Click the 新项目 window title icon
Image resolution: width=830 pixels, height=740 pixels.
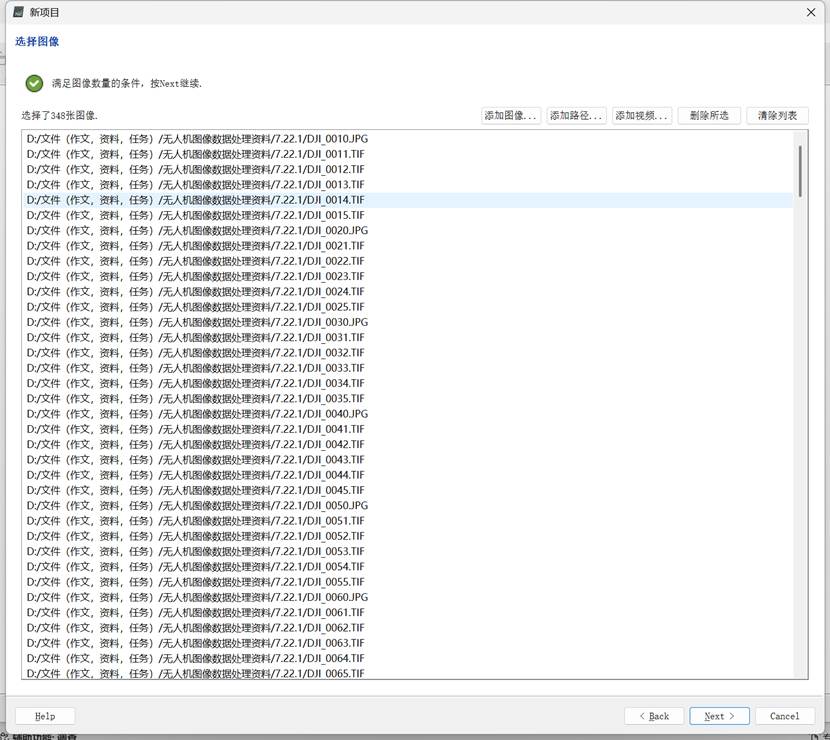tap(19, 12)
